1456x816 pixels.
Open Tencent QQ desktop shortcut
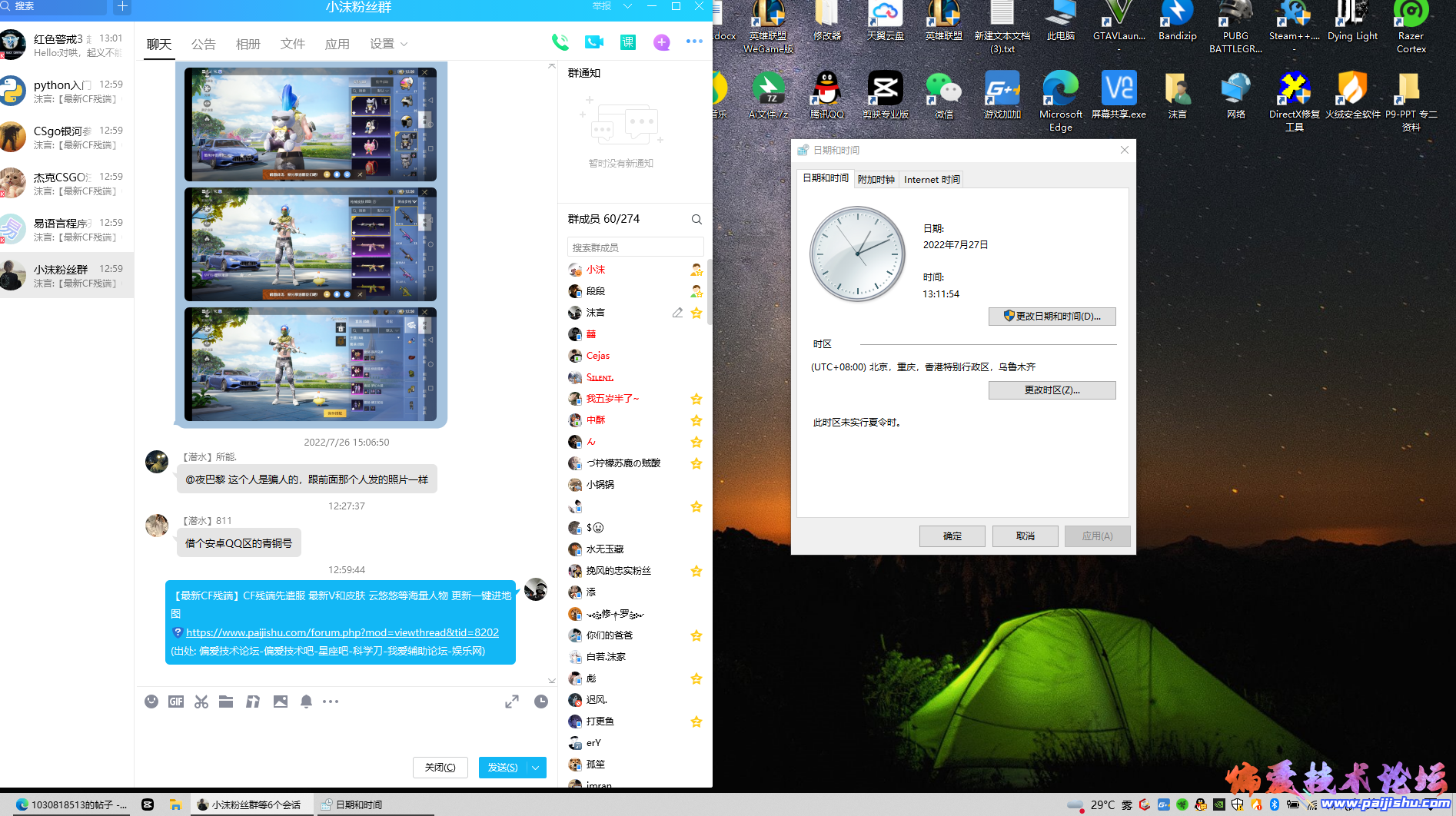click(x=826, y=95)
